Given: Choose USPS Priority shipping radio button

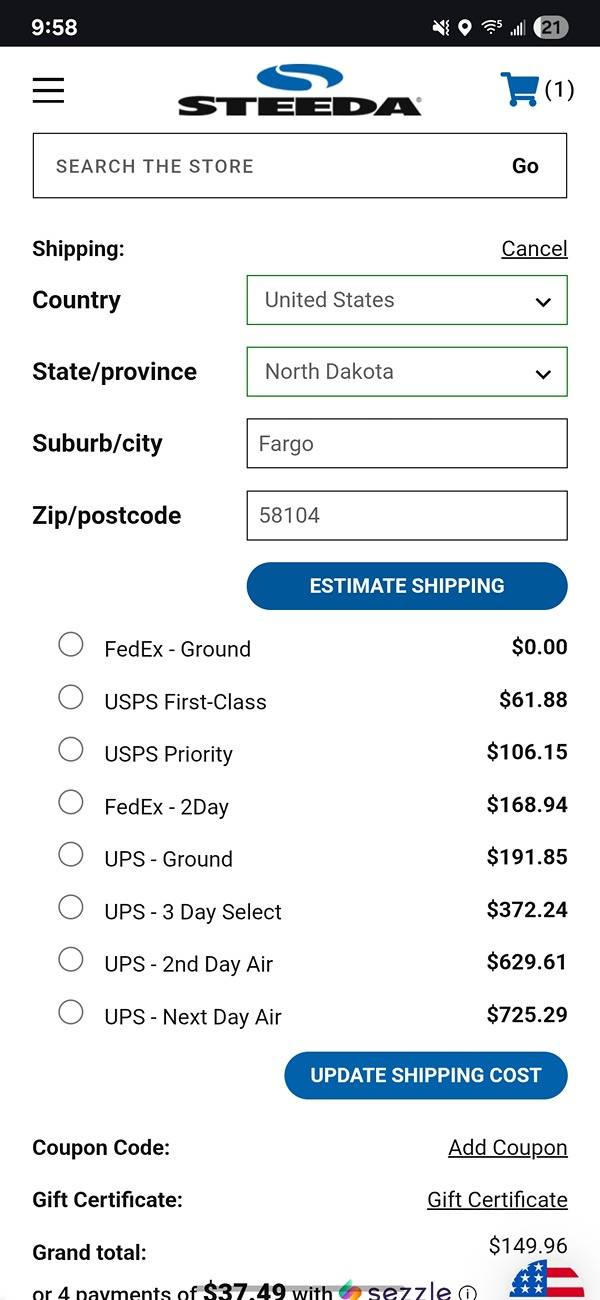Looking at the screenshot, I should pos(71,750).
